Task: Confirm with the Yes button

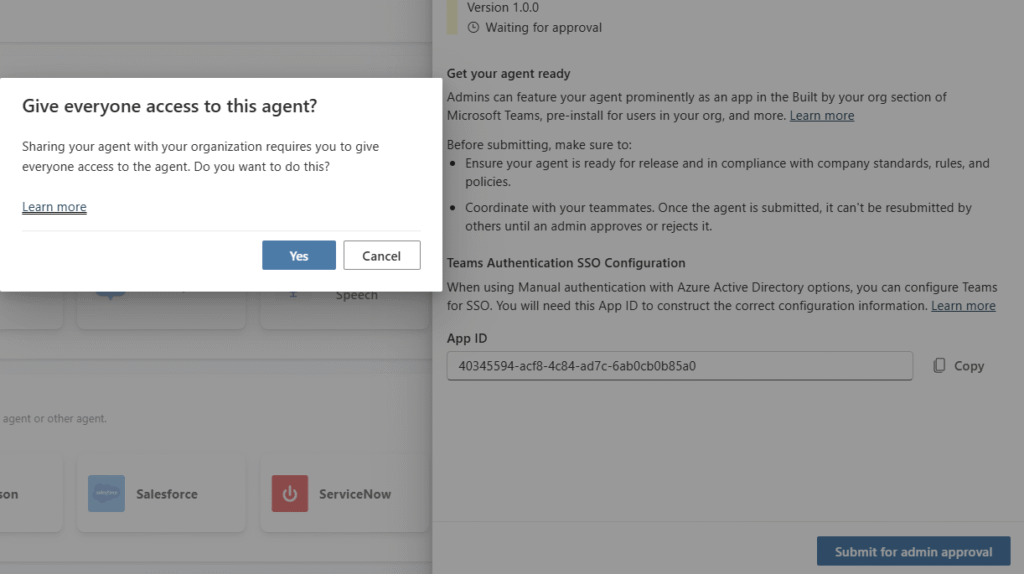Action: click(x=298, y=255)
